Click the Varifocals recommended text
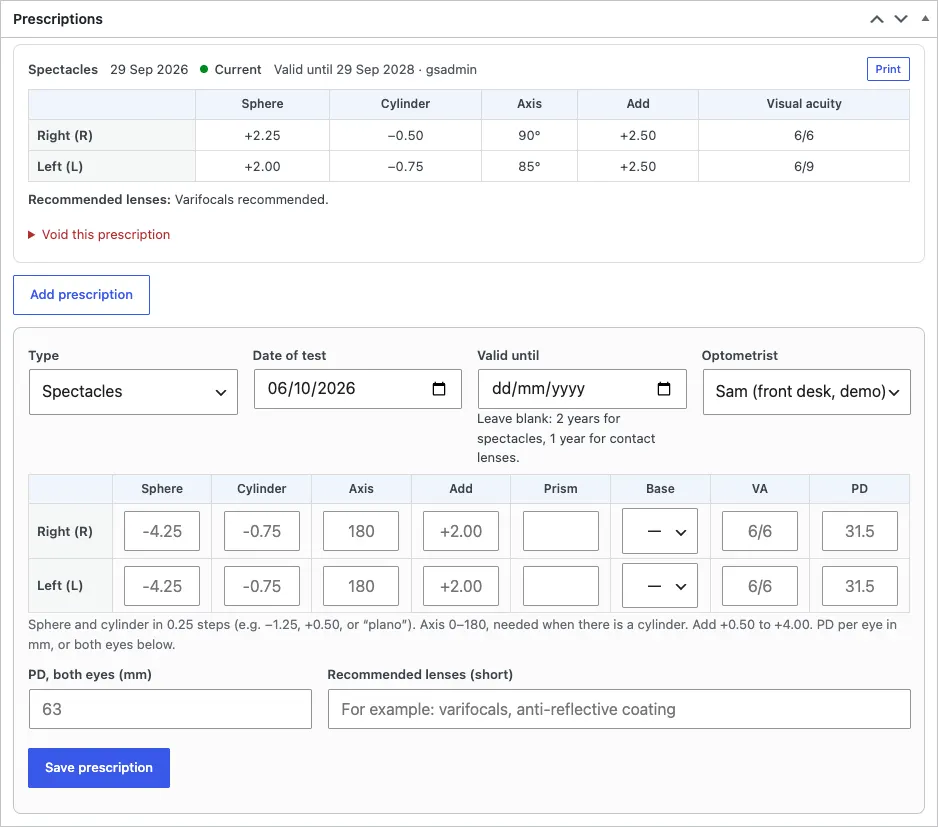Screen dimensions: 938x827 click(251, 200)
